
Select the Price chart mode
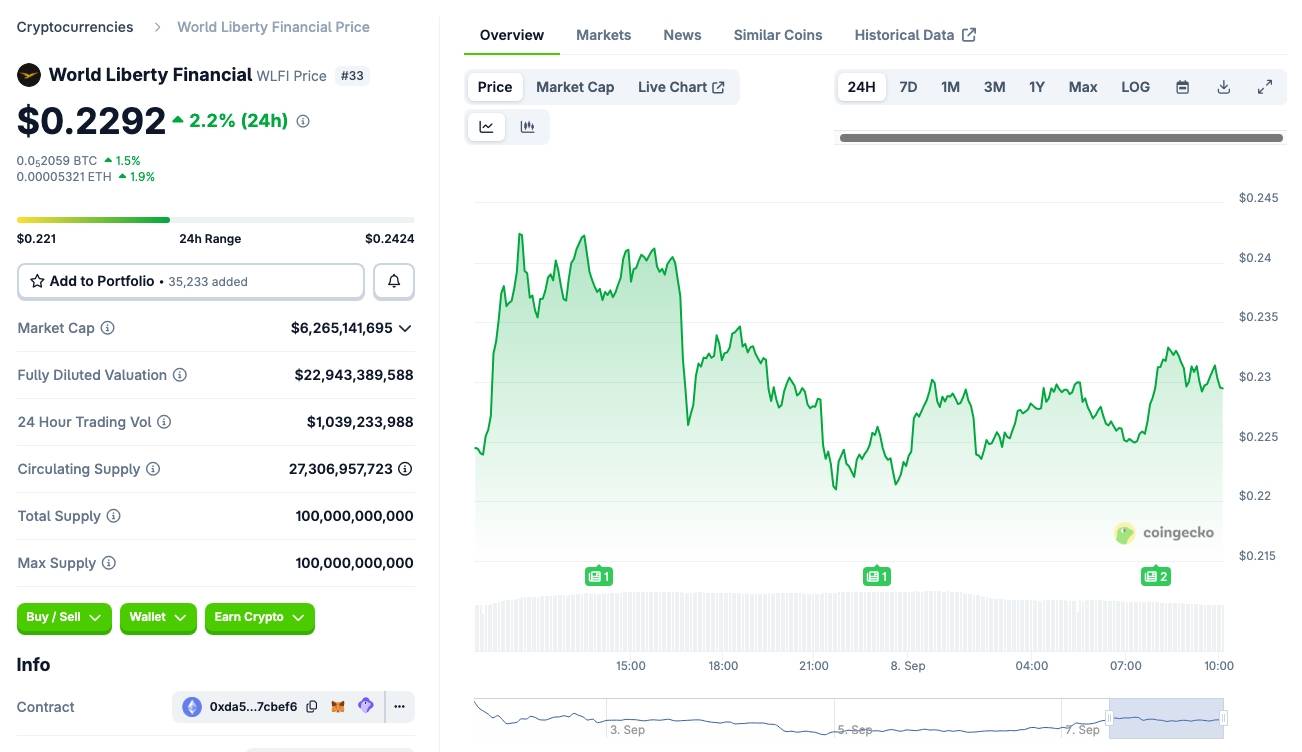495,87
